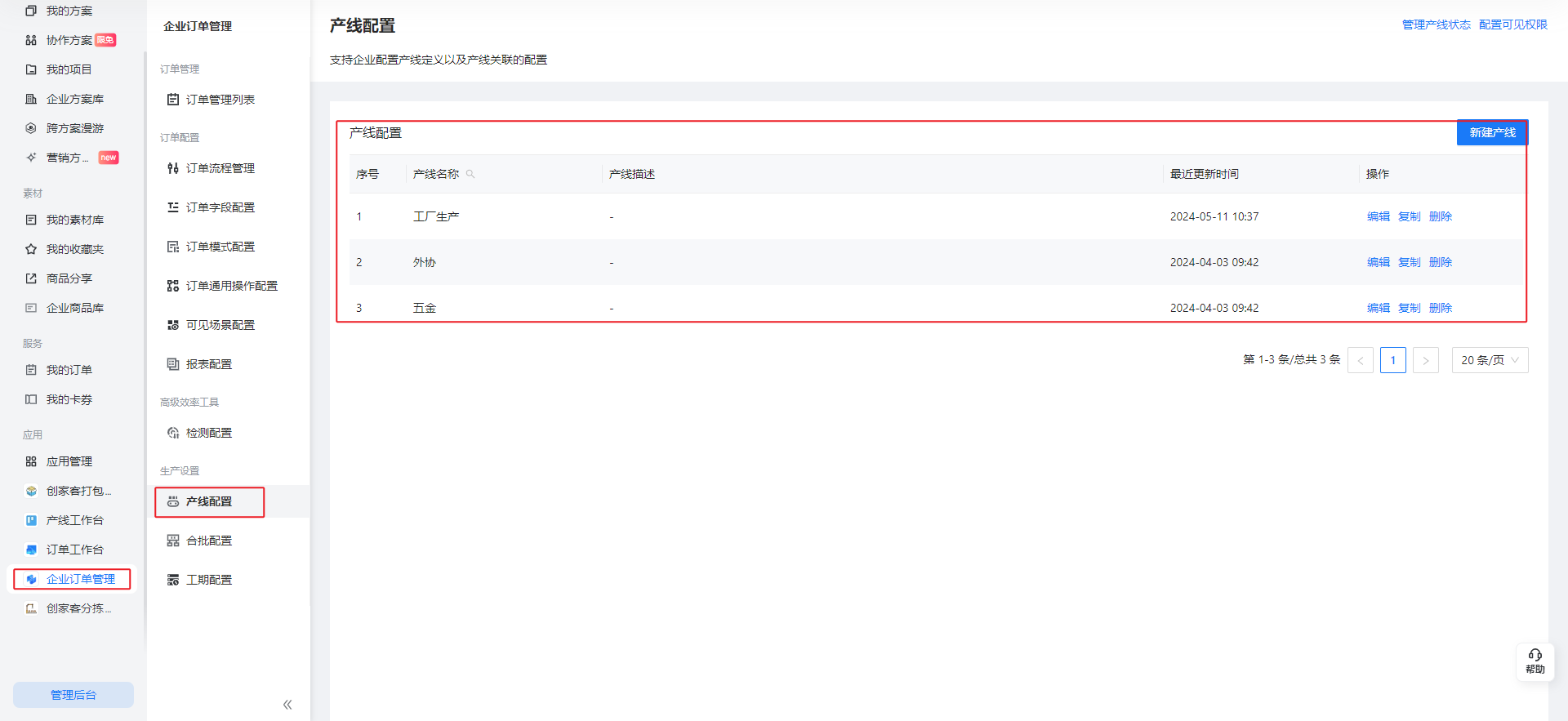Image resolution: width=1568 pixels, height=721 pixels.
Task: Click the 新建产线 button
Action: [x=1491, y=132]
